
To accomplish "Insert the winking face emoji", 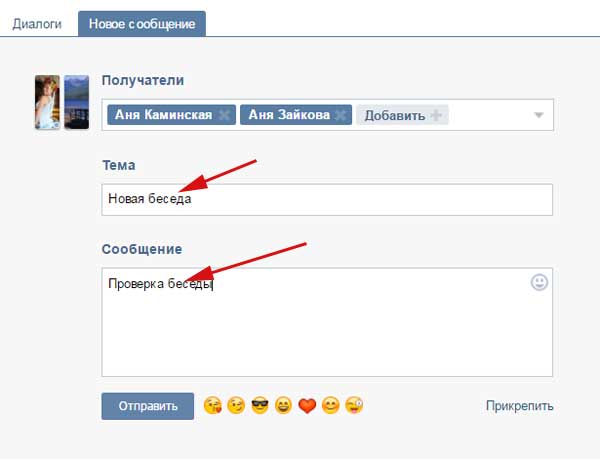I will pos(236,406).
